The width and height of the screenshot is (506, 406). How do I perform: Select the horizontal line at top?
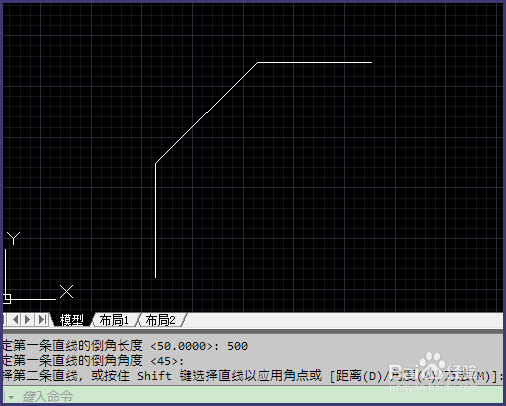tap(315, 62)
